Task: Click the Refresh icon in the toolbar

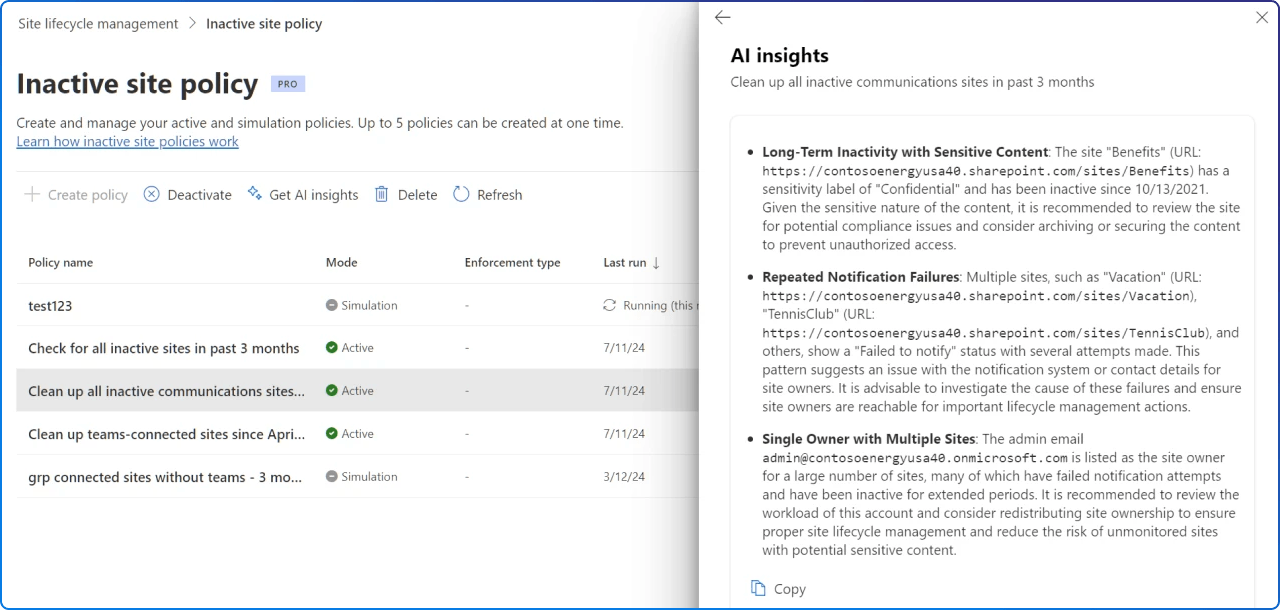Action: click(459, 194)
